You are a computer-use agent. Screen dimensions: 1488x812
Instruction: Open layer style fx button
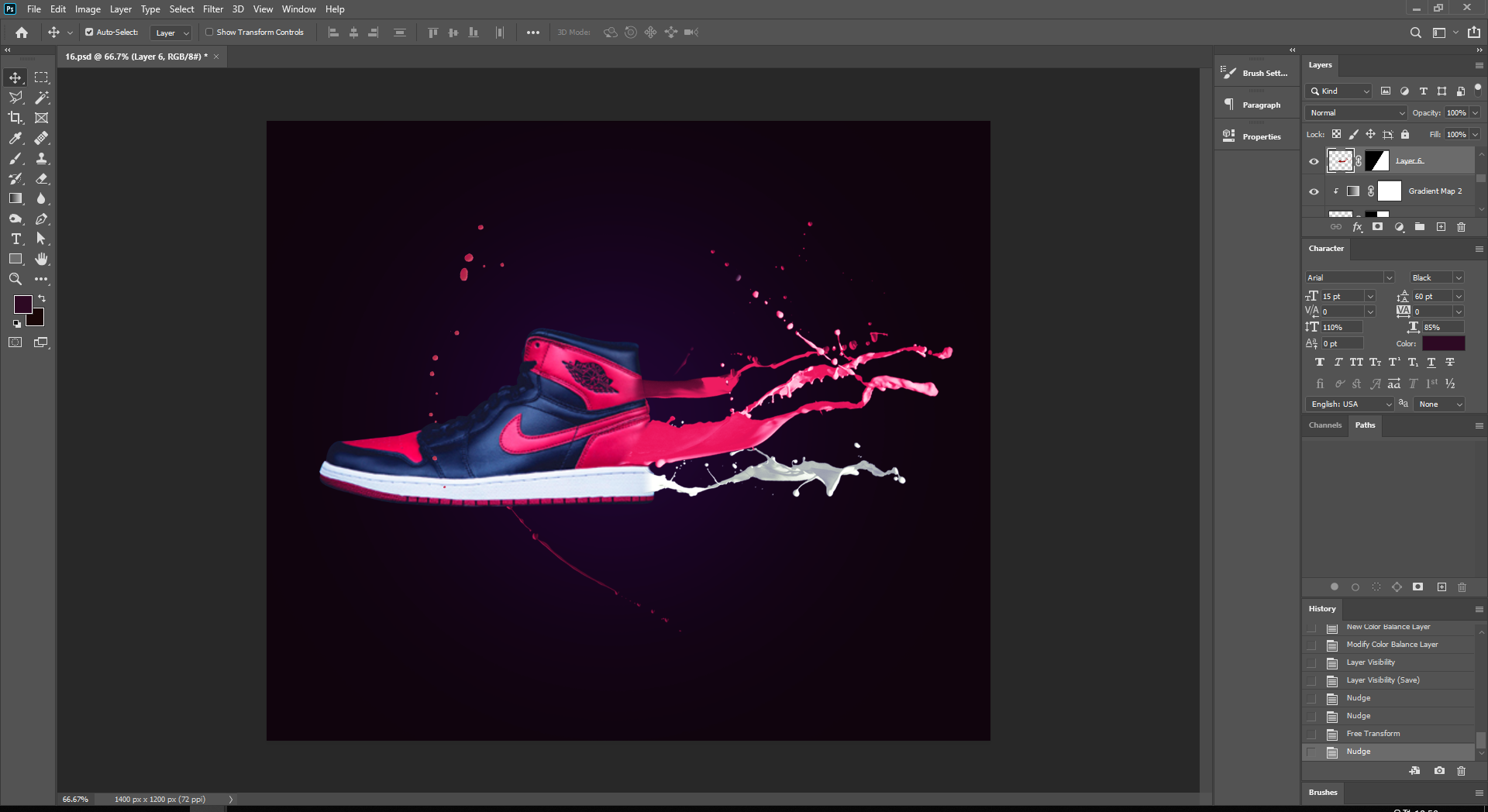coord(1357,227)
